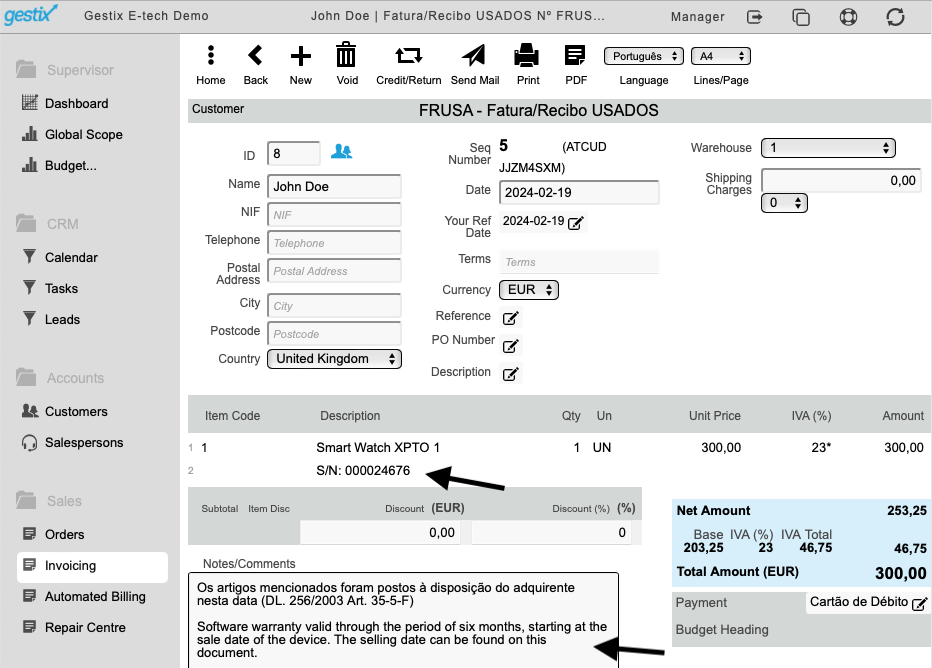Edit the Cartão de Débito payment method
This screenshot has width=932, height=668.
(919, 604)
